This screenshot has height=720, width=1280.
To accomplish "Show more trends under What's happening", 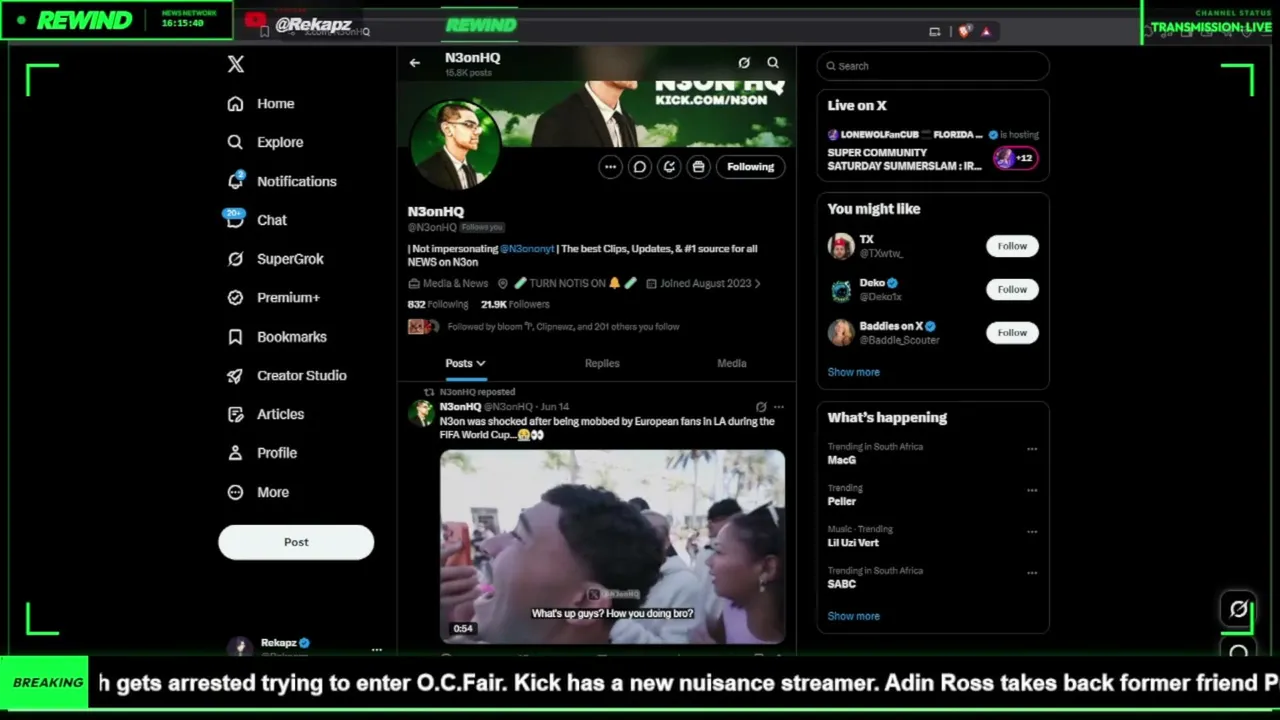I will [x=853, y=616].
